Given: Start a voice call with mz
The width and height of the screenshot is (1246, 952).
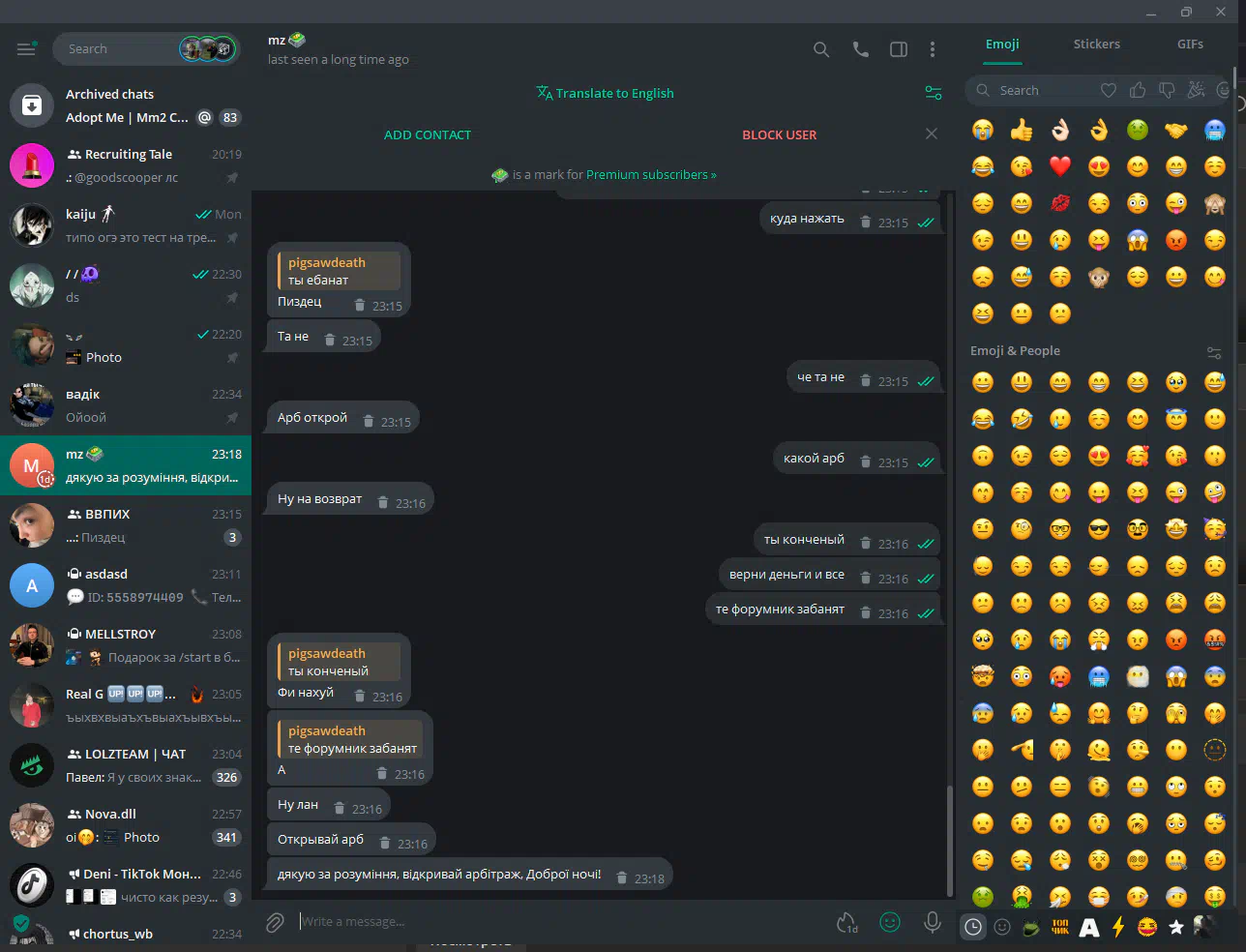Looking at the screenshot, I should pos(860,49).
